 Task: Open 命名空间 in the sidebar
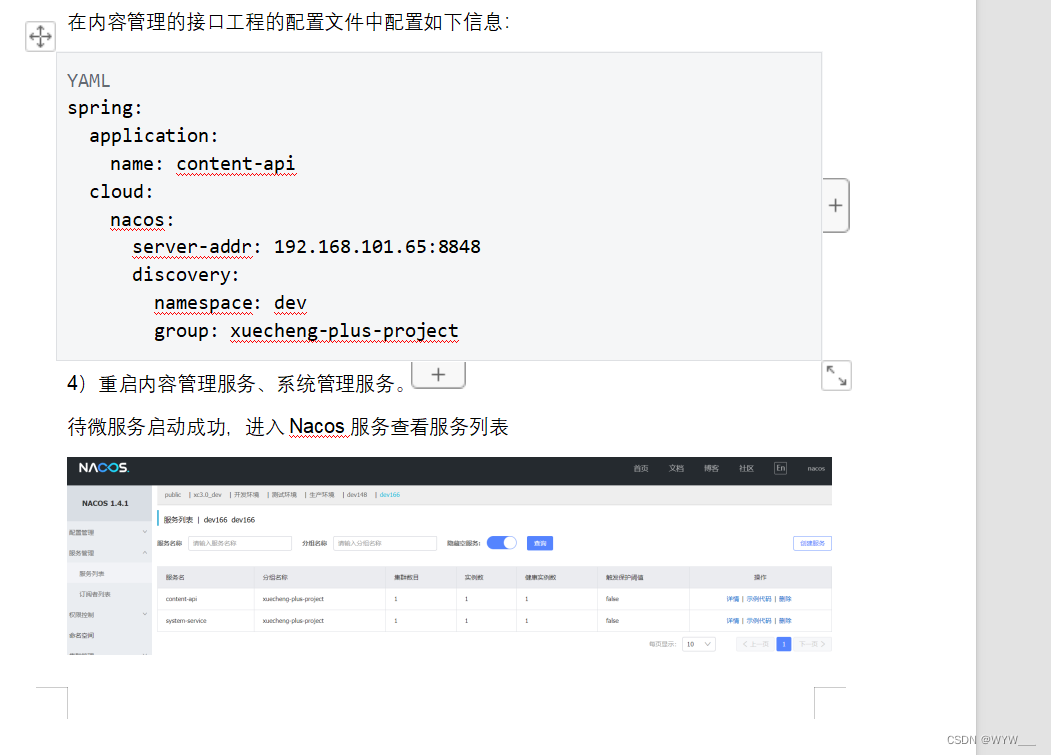82,635
